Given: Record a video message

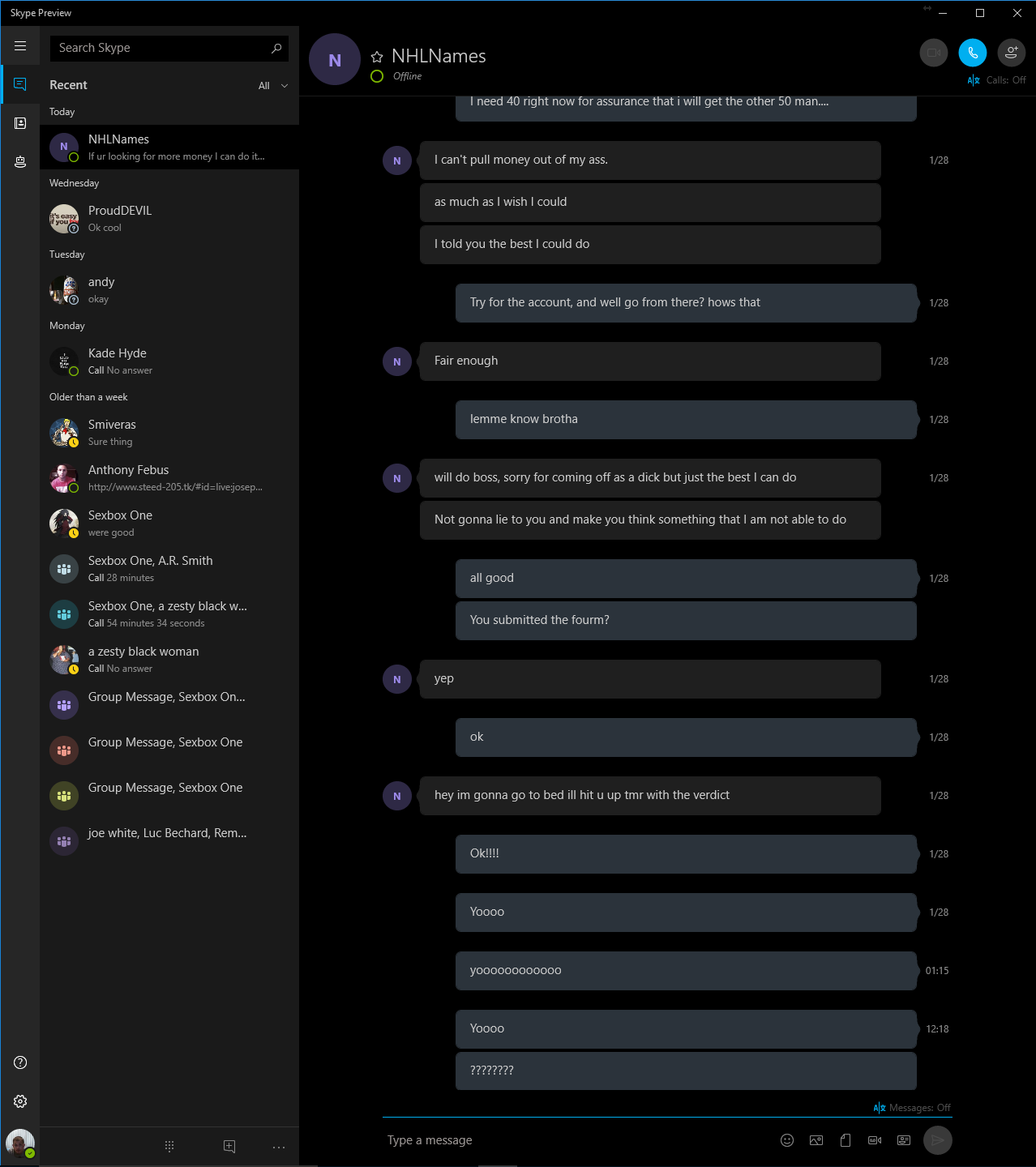Looking at the screenshot, I should pyautogui.click(x=875, y=1140).
